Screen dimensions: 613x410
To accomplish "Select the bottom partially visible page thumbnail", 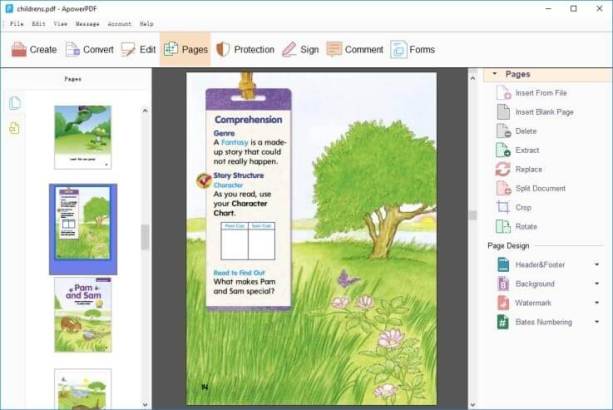I will pos(83,389).
